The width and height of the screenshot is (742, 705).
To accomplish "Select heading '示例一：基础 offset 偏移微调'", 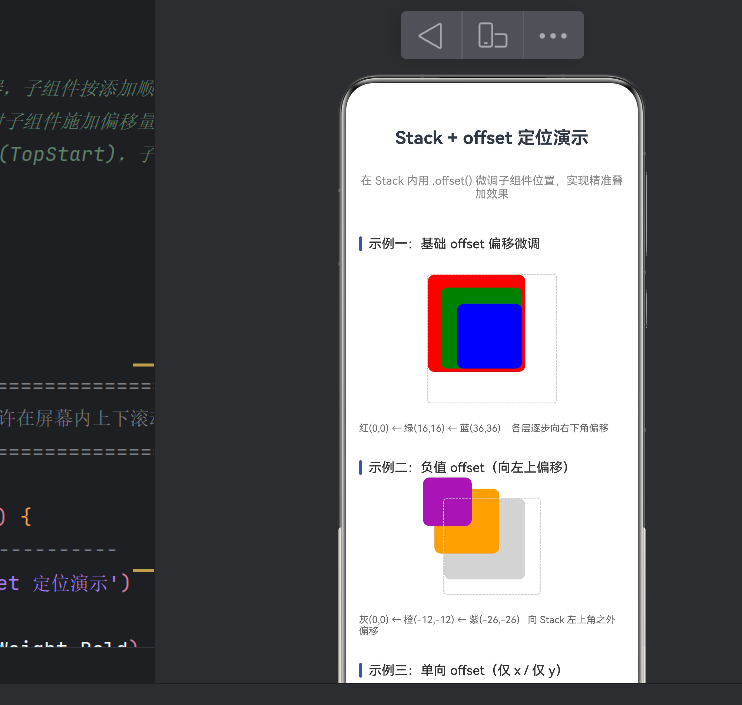I will (x=454, y=244).
